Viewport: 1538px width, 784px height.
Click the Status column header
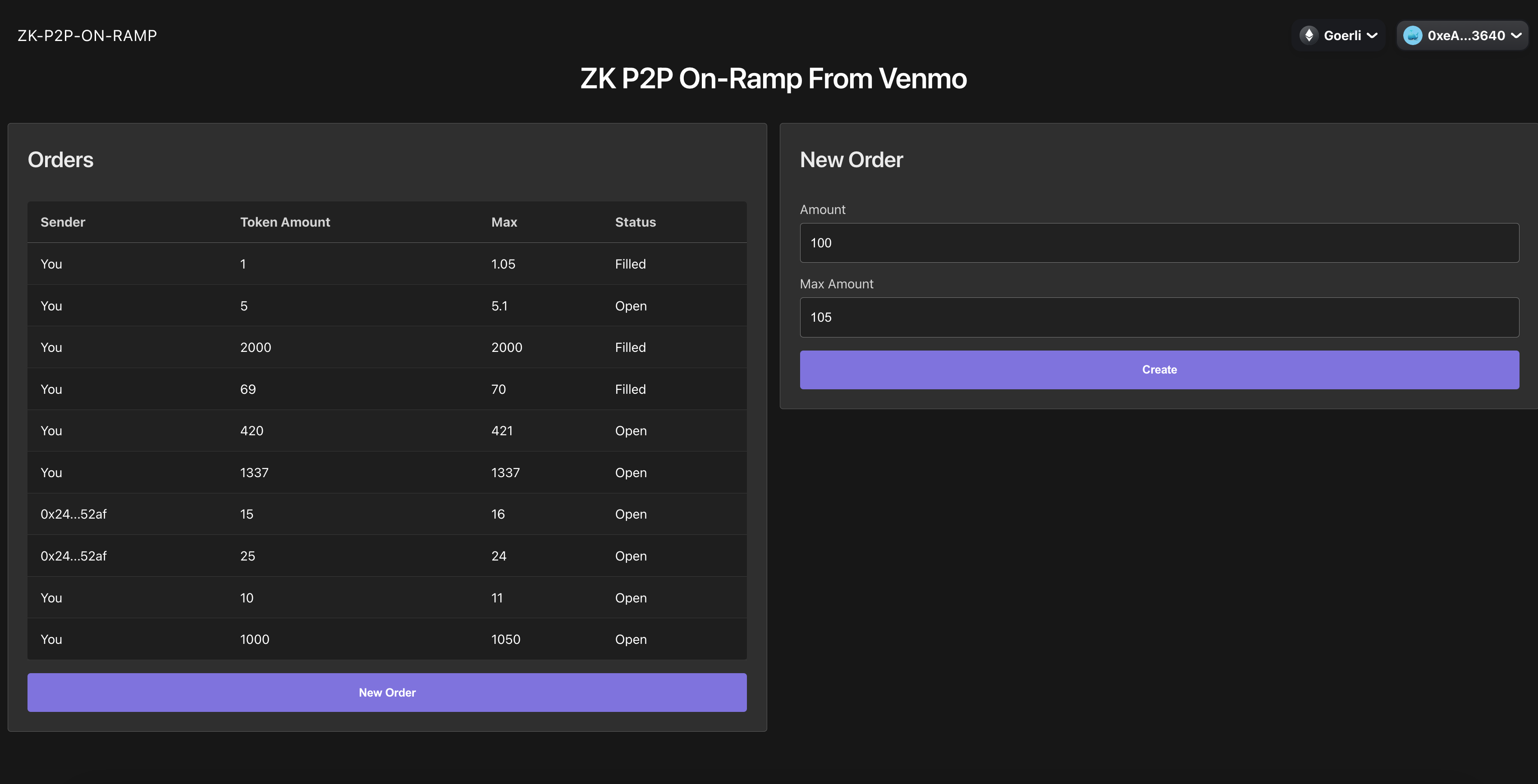(x=635, y=221)
